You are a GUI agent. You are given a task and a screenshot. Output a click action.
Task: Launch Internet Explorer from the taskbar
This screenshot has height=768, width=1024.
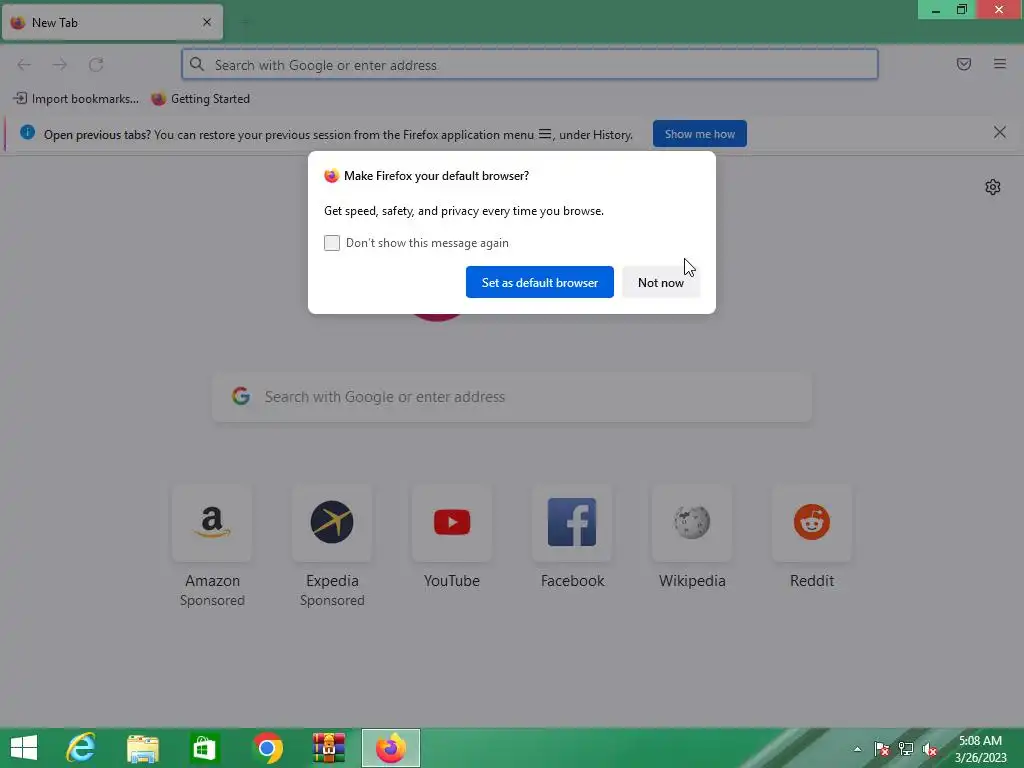click(81, 748)
